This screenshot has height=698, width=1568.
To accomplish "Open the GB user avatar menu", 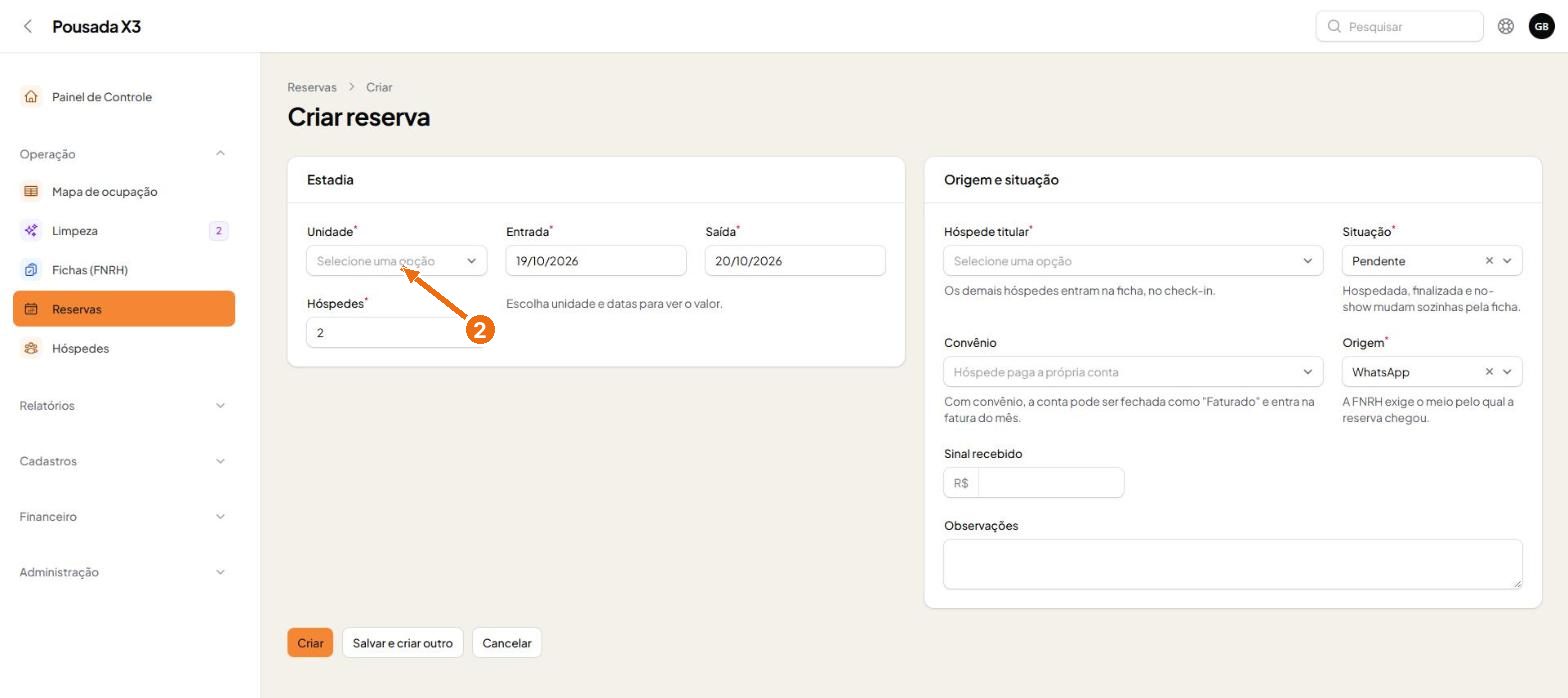I will 1541,26.
